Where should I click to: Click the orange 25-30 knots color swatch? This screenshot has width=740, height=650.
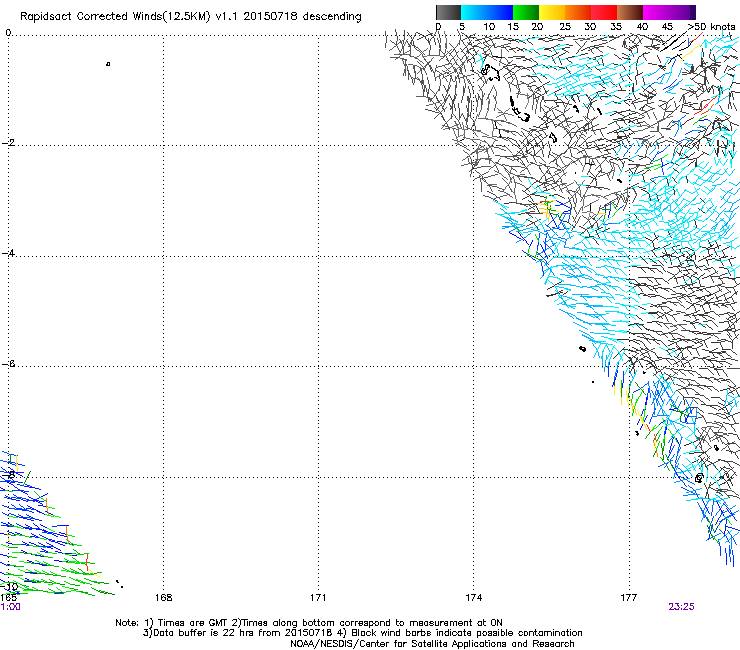(x=578, y=12)
